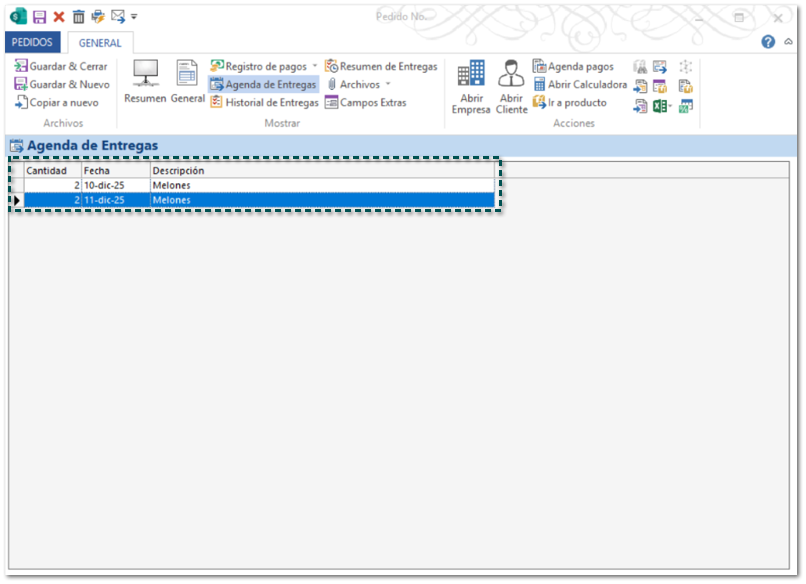The height and width of the screenshot is (584, 806).
Task: Click the red X cancel icon
Action: [59, 17]
